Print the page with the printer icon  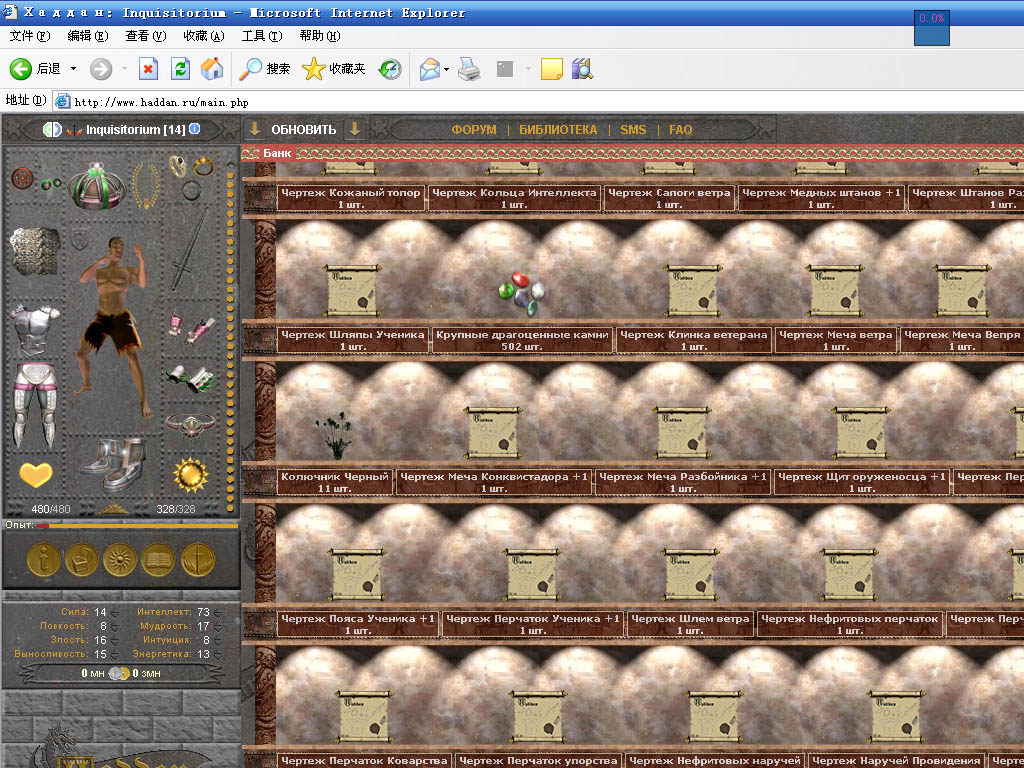click(469, 69)
